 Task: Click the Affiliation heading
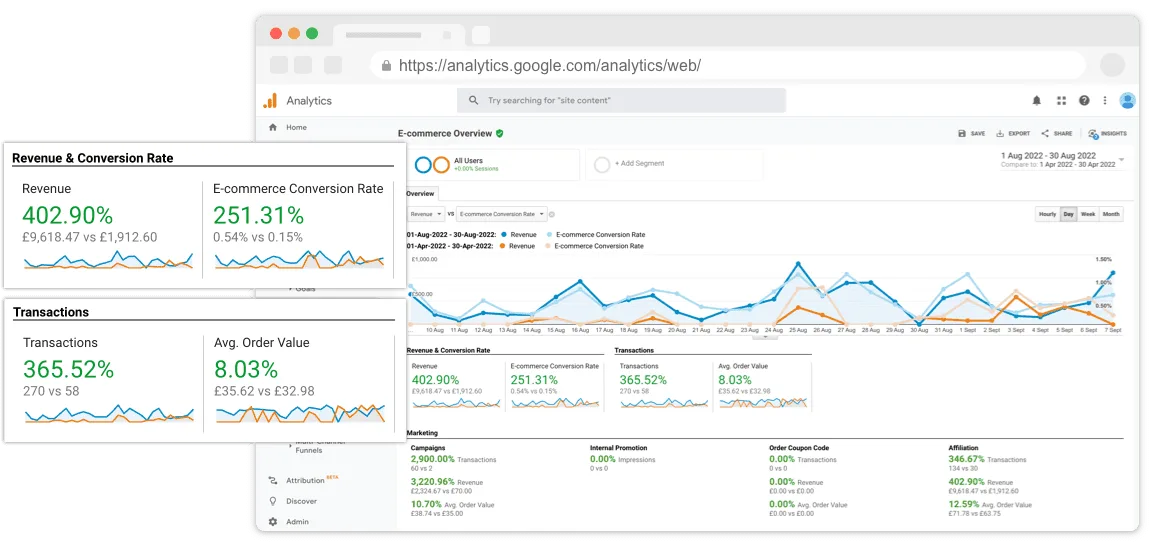963,447
